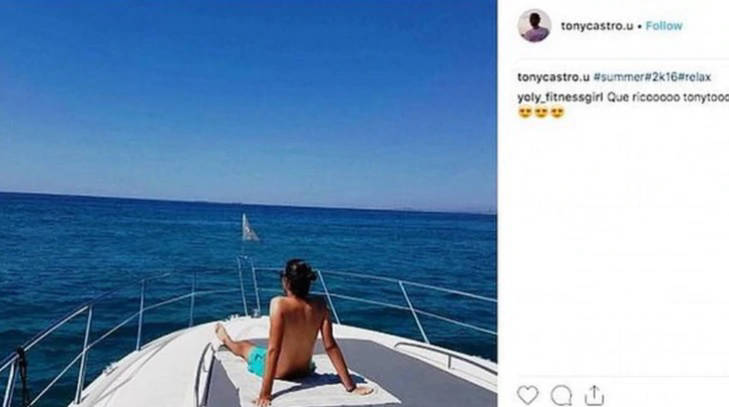Click the boat photo post image

[248, 203]
